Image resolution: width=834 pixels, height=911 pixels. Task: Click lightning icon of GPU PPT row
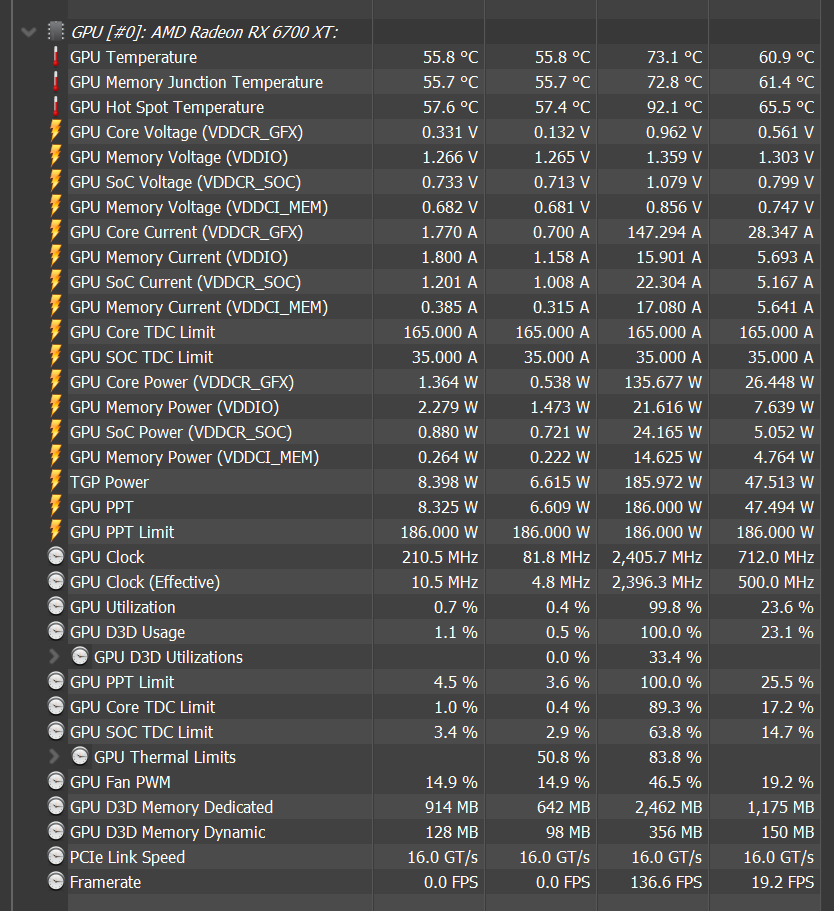point(56,507)
